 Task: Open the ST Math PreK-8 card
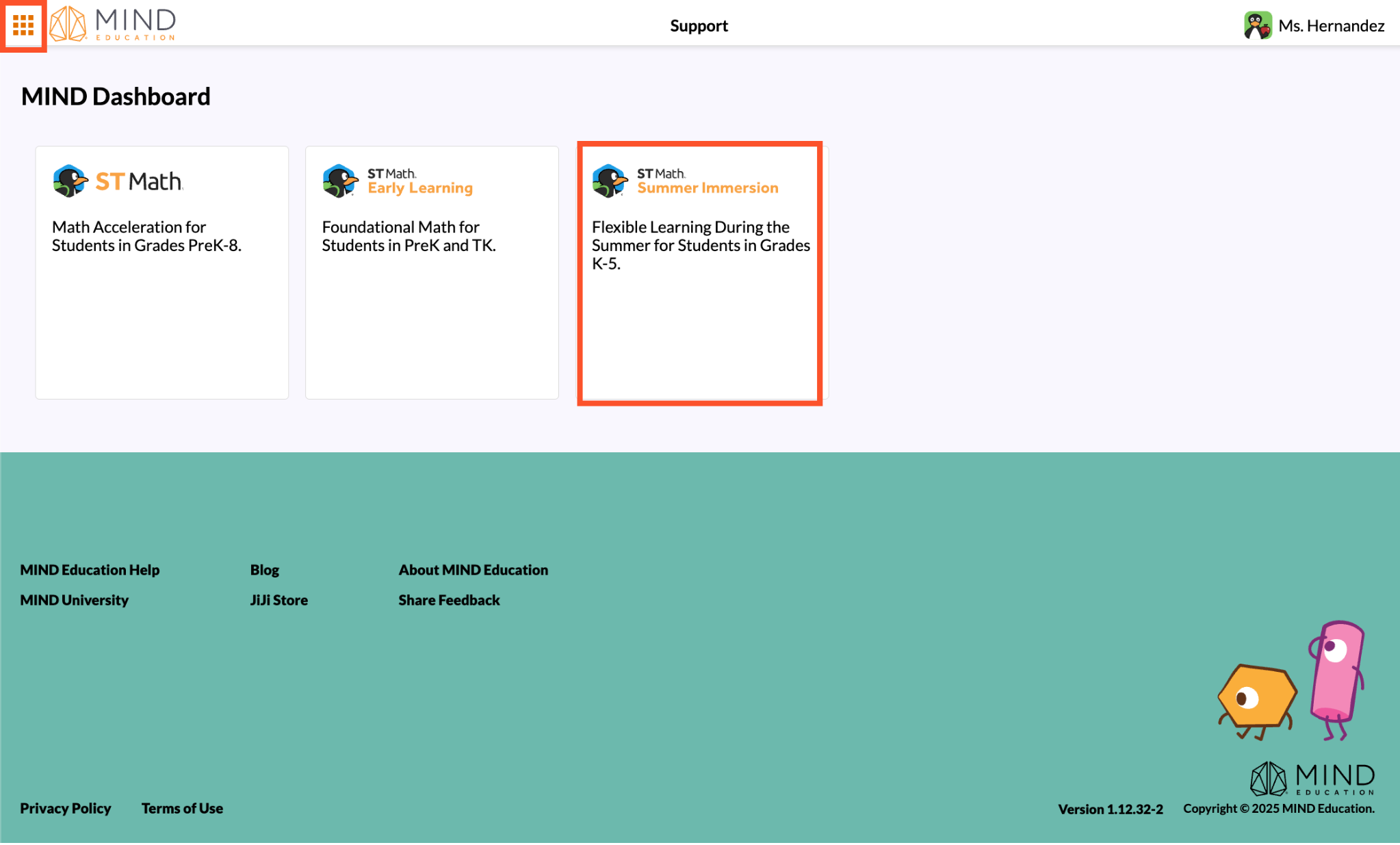[x=162, y=274]
